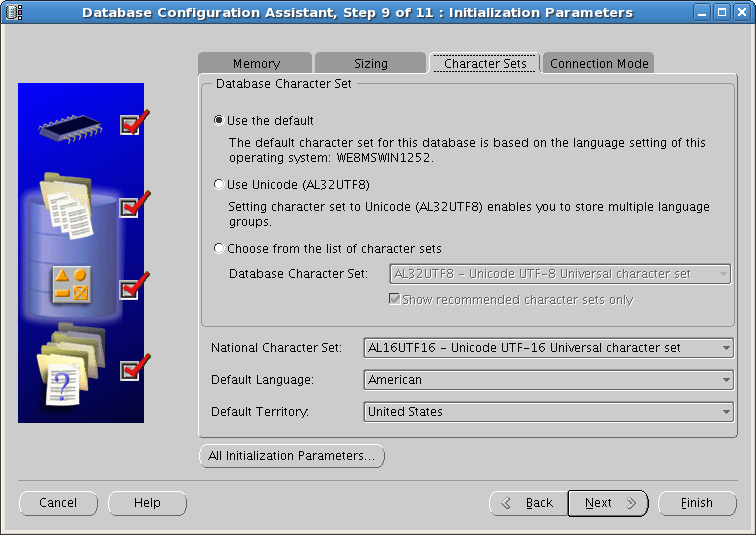Click the question mark folders icon

tap(71, 364)
